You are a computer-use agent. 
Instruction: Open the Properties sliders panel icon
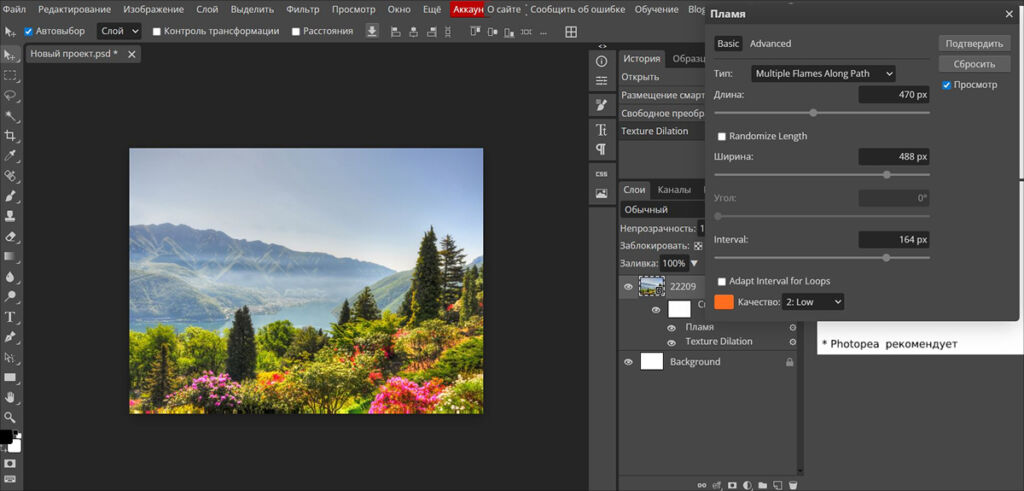(x=601, y=81)
